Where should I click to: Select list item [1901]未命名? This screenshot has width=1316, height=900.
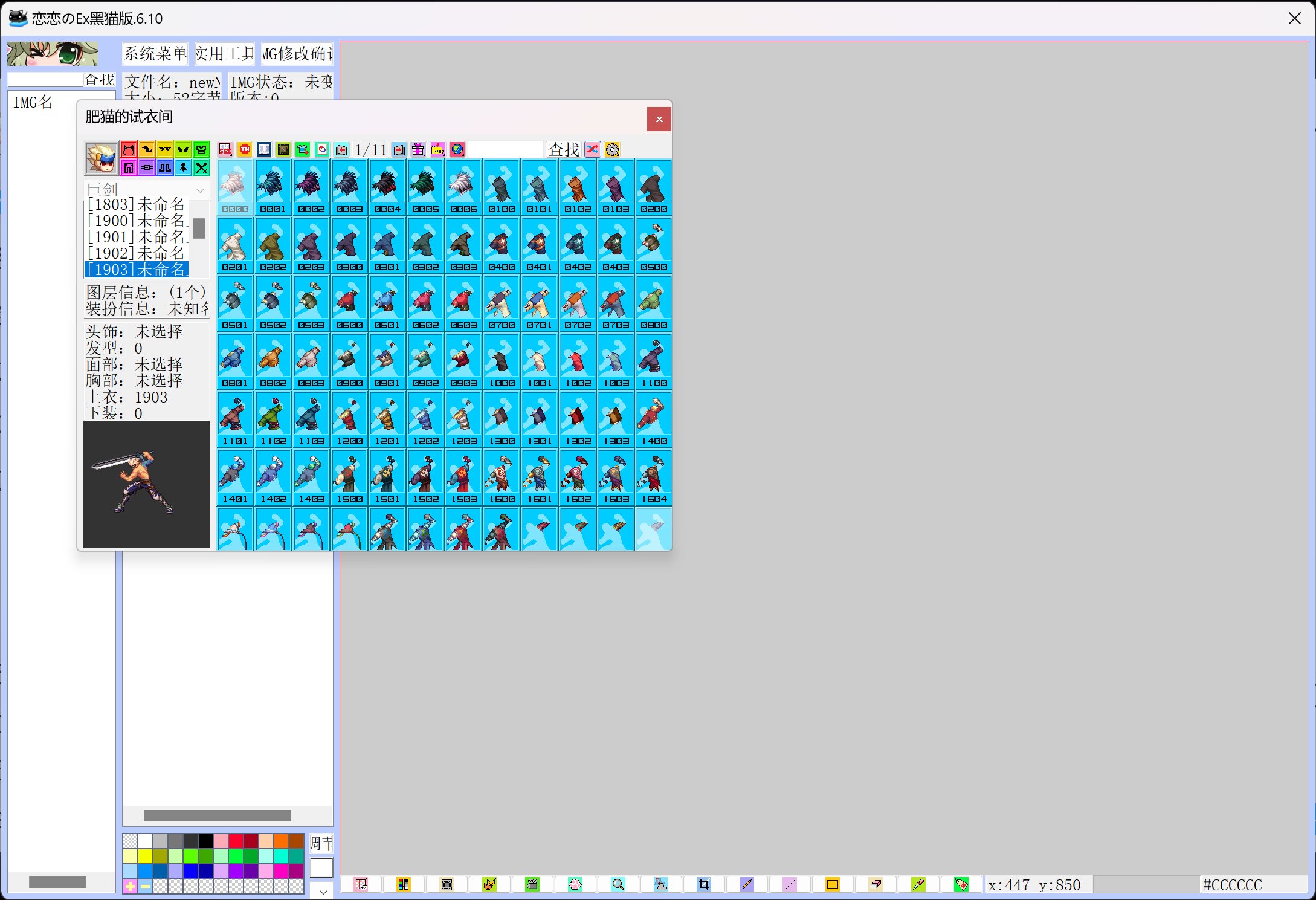(137, 237)
